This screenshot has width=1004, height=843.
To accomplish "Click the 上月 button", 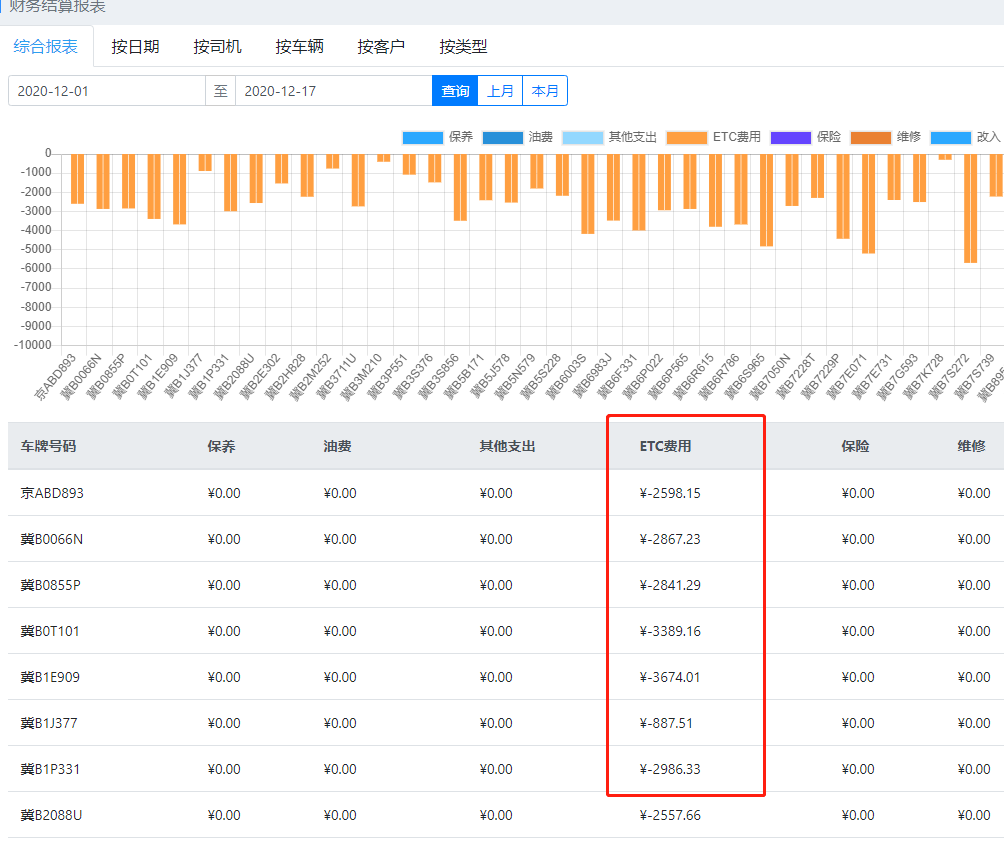I will 500,91.
